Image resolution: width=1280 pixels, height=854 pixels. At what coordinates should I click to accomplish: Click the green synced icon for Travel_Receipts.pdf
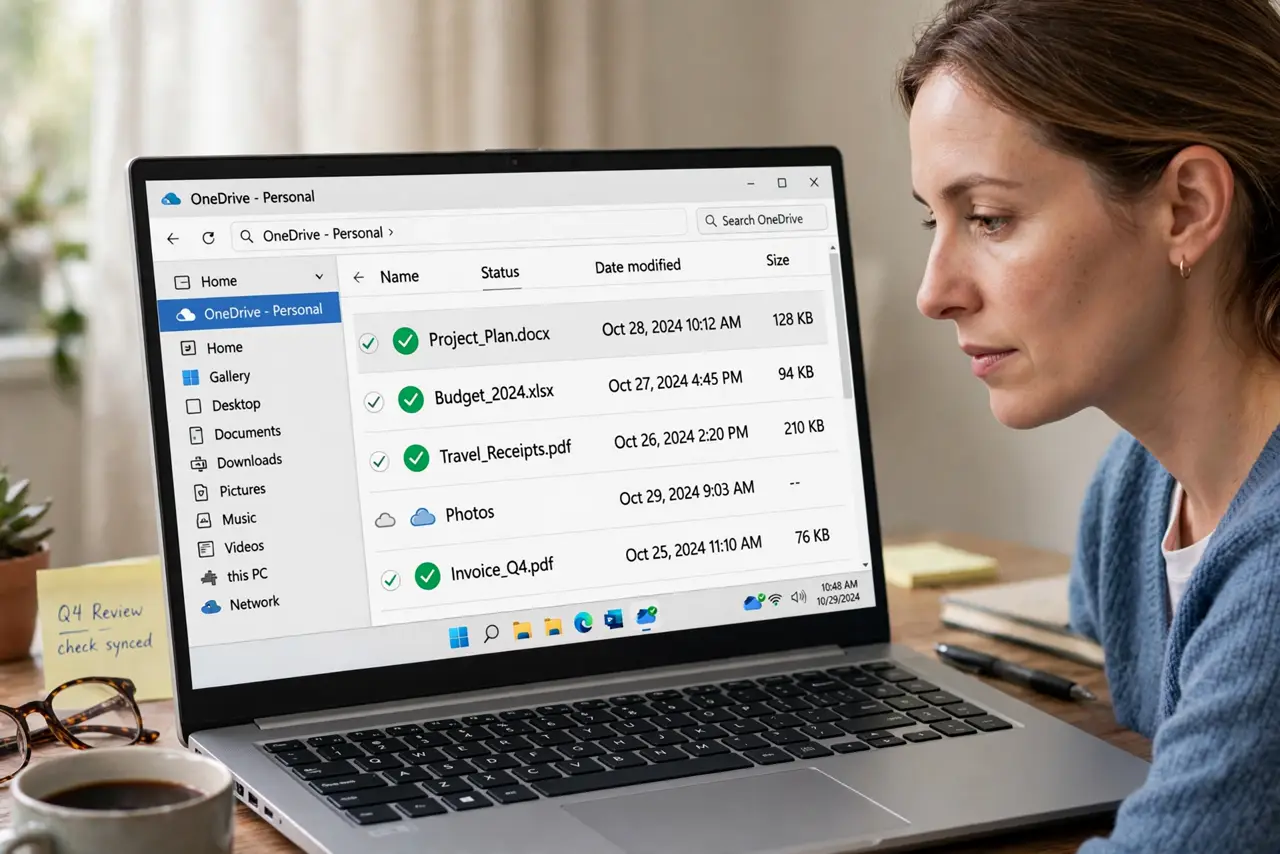coord(416,458)
